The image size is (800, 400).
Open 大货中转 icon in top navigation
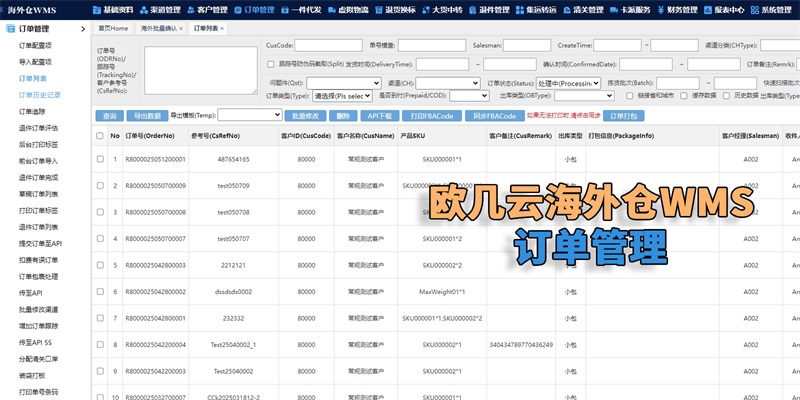click(426, 10)
